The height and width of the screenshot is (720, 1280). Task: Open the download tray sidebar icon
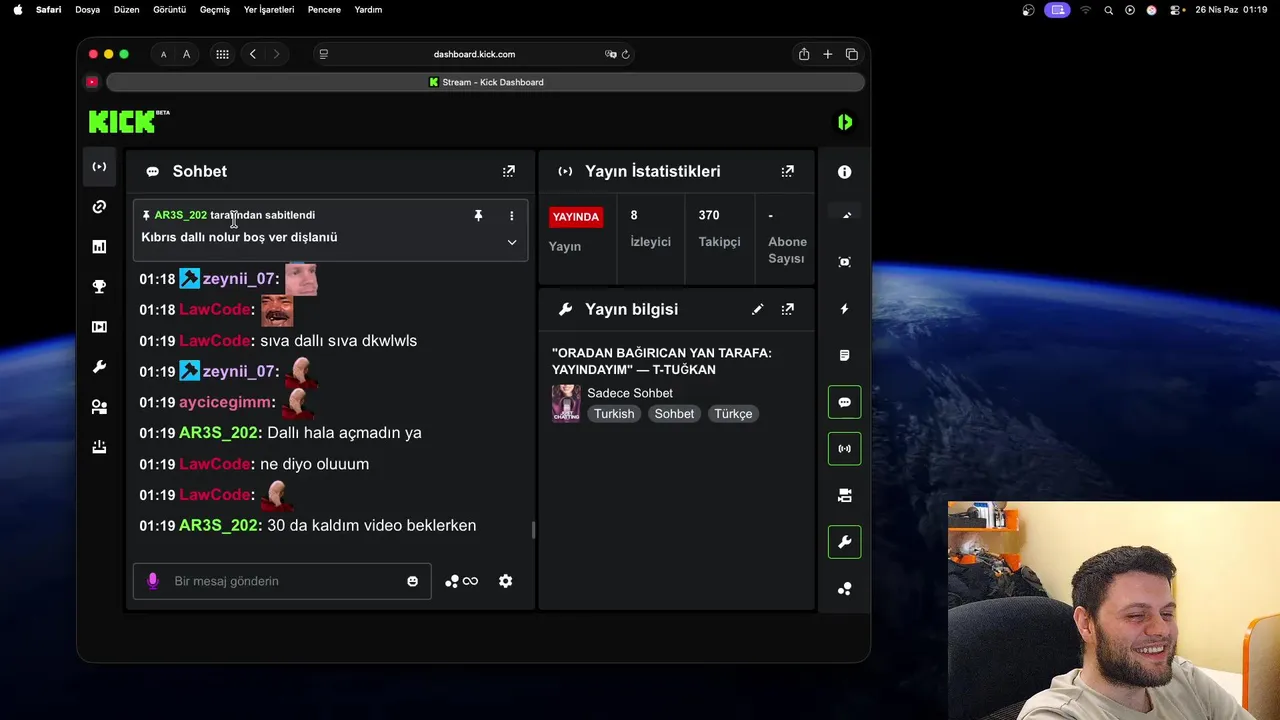pyautogui.click(x=99, y=447)
